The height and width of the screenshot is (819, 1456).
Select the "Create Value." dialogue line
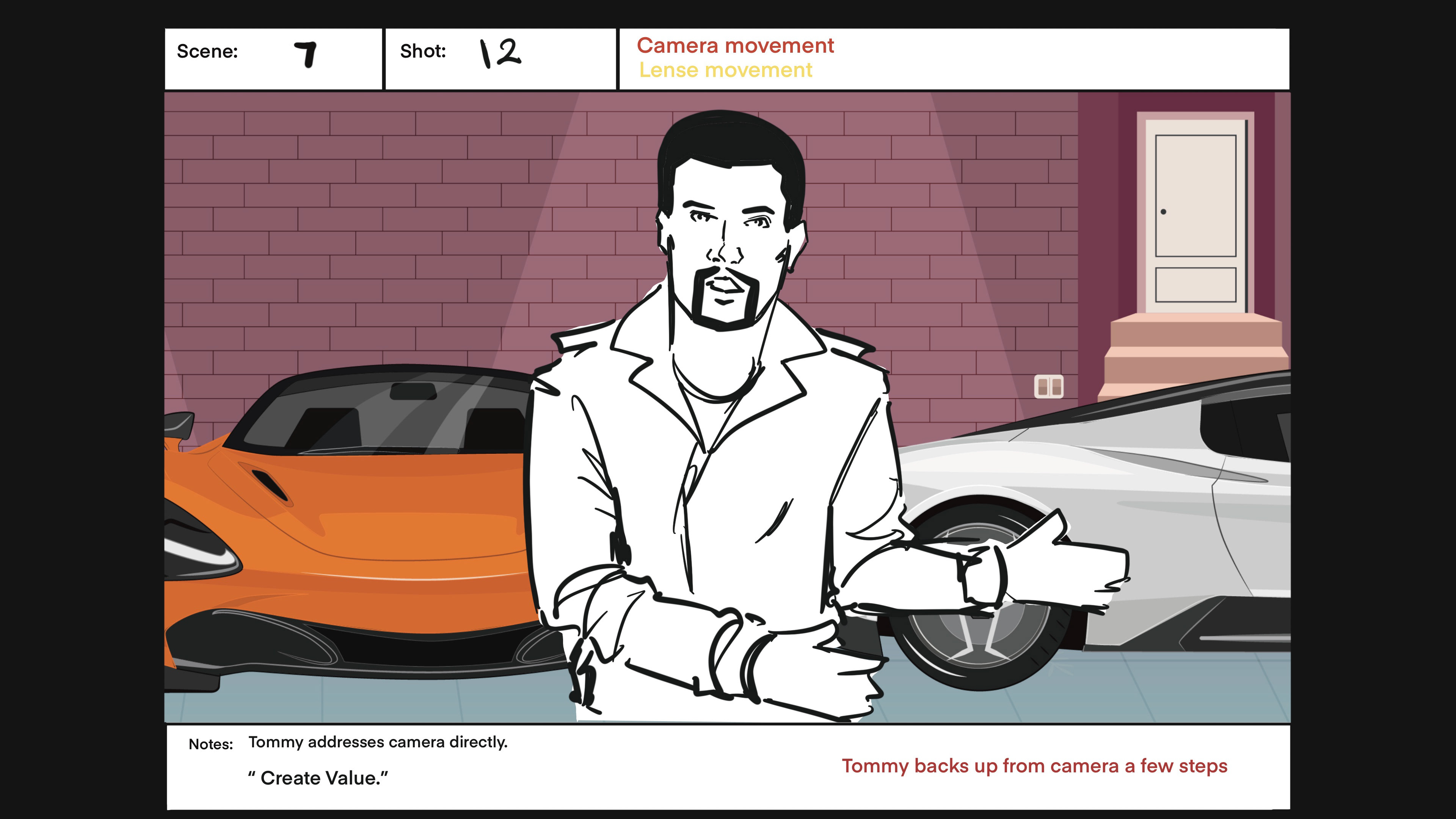coord(318,778)
